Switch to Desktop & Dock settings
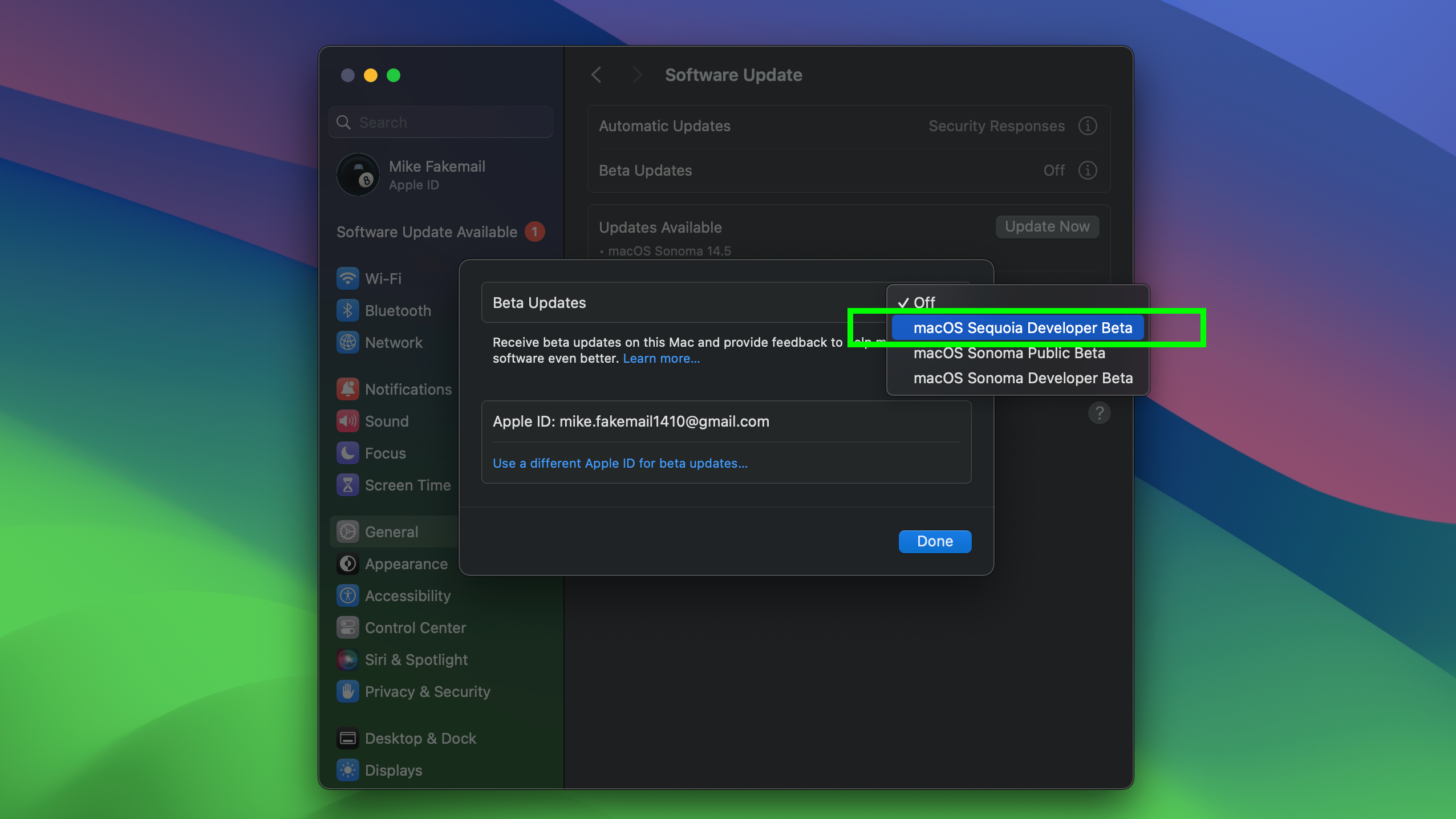Screen dimensions: 1456x819 point(420,738)
